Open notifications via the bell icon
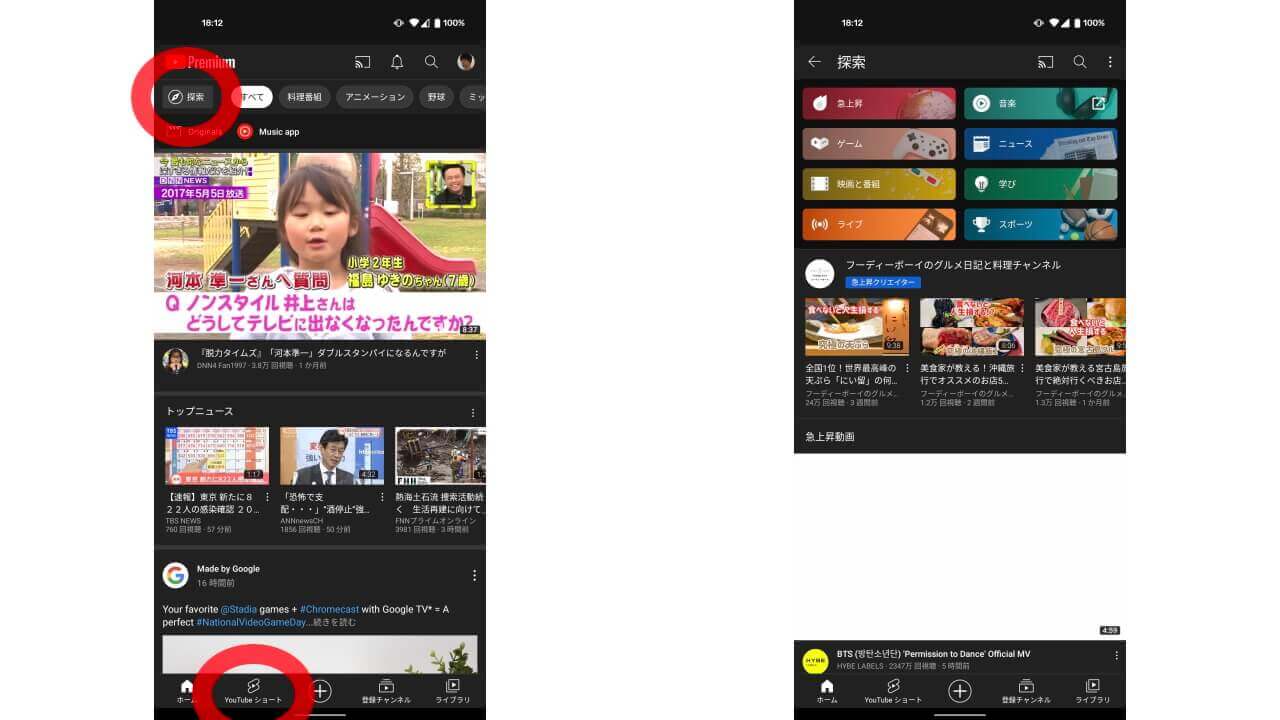This screenshot has height=720, width=1280. (396, 61)
